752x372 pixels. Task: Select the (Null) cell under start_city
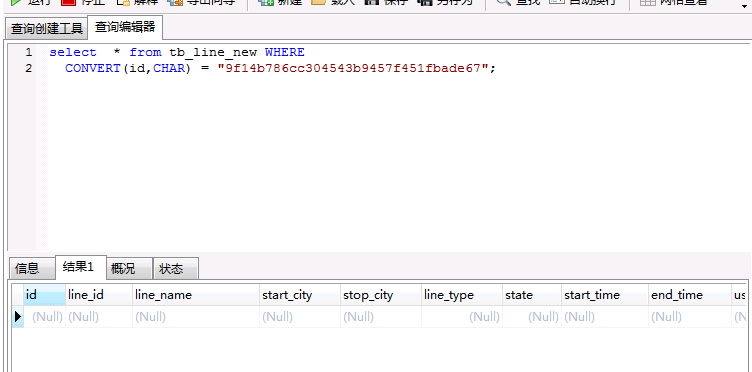(x=300, y=317)
